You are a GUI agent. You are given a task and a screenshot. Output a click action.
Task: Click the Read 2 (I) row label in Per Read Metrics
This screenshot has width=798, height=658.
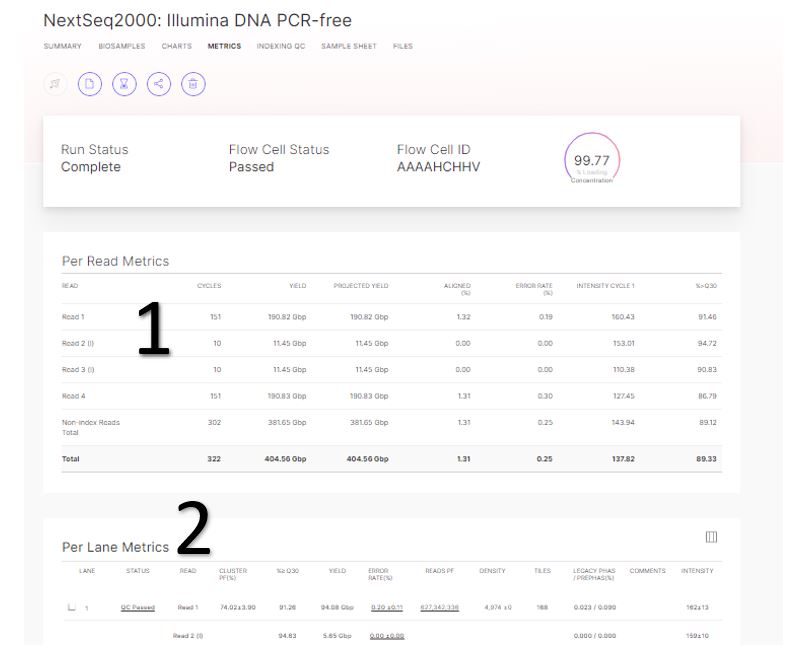[x=78, y=344]
